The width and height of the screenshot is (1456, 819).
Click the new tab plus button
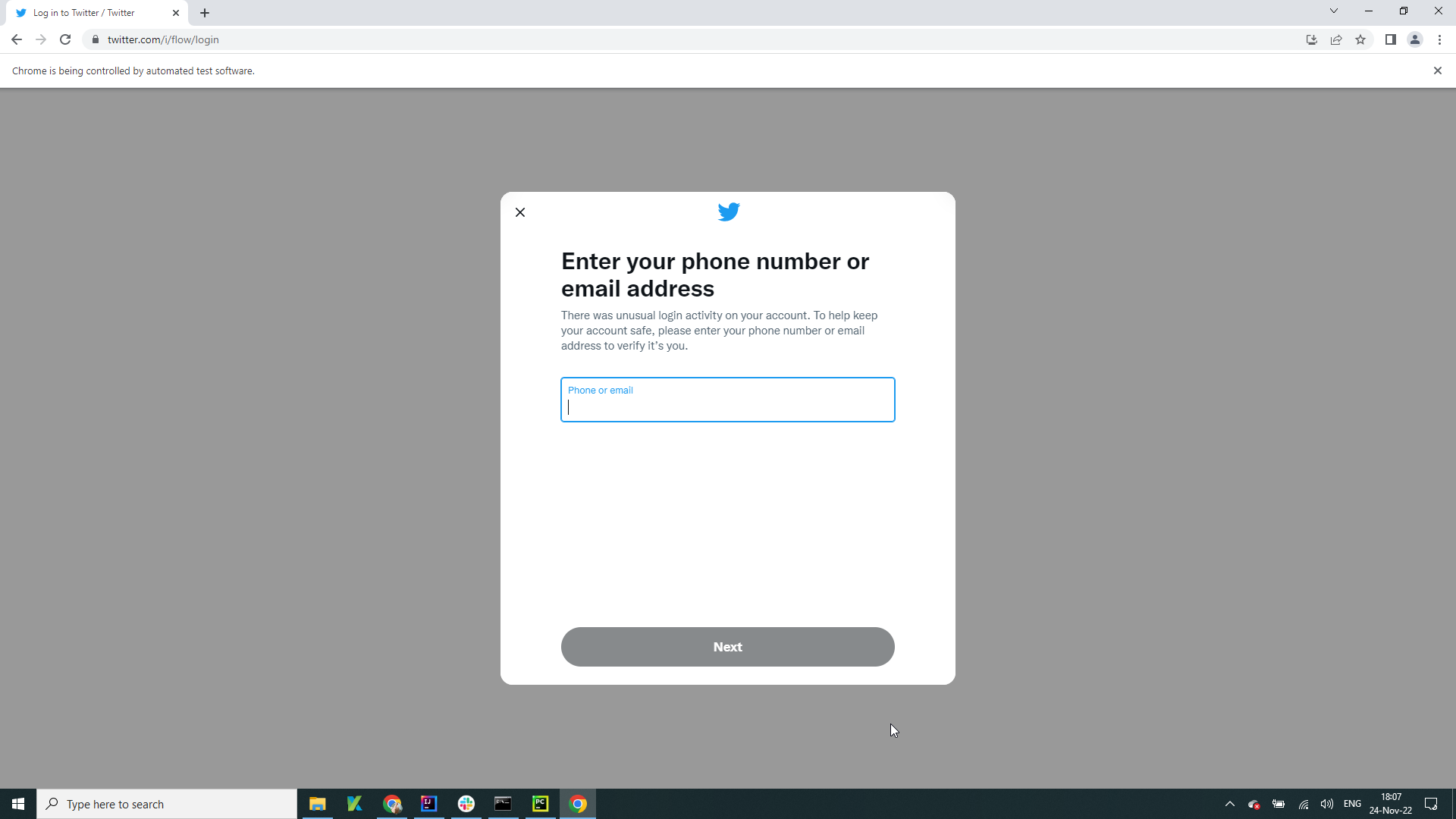pyautogui.click(x=205, y=12)
